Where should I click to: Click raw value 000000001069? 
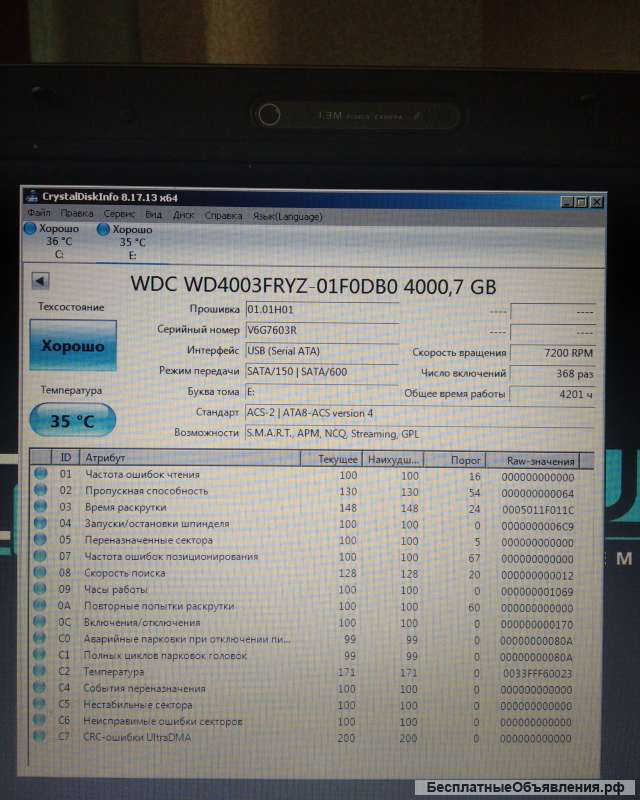[537, 592]
